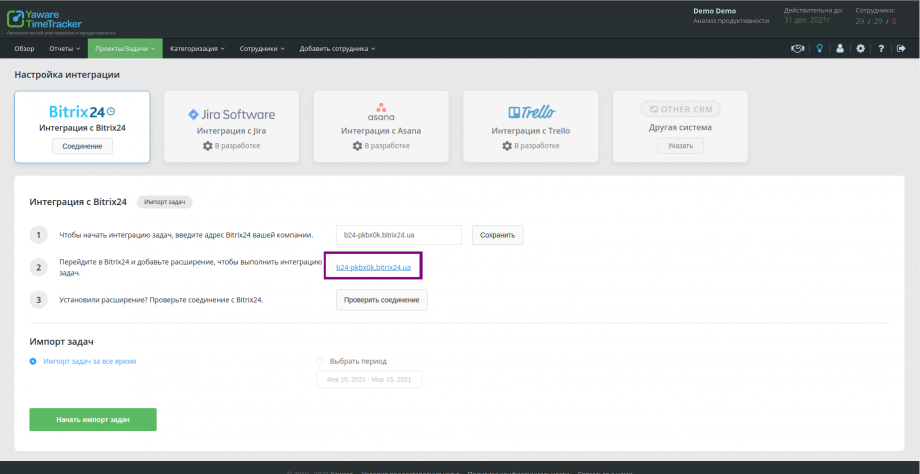This screenshot has width=920, height=474.
Task: Click the Интеграция с Asana label
Action: 381,131
